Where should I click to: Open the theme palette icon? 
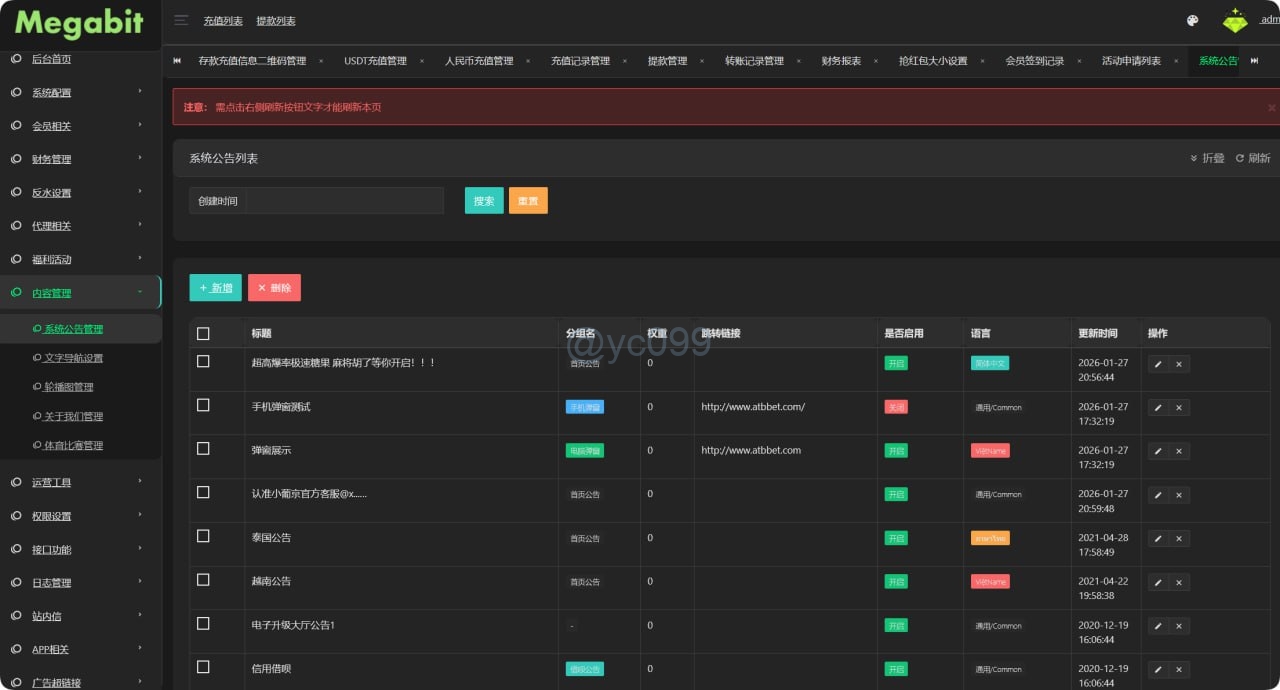[x=1192, y=20]
